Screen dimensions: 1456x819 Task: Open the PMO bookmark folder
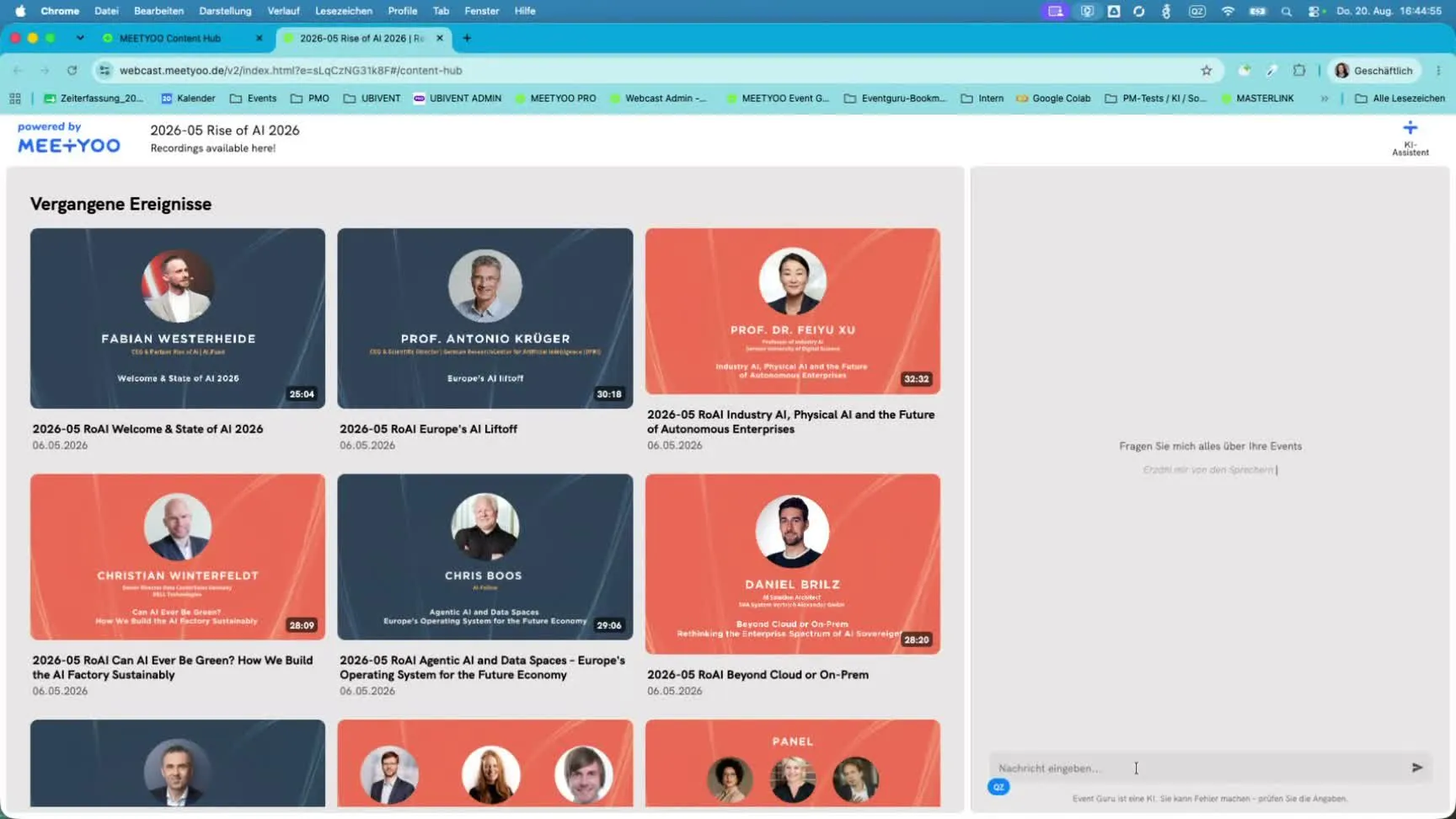[x=309, y=99]
